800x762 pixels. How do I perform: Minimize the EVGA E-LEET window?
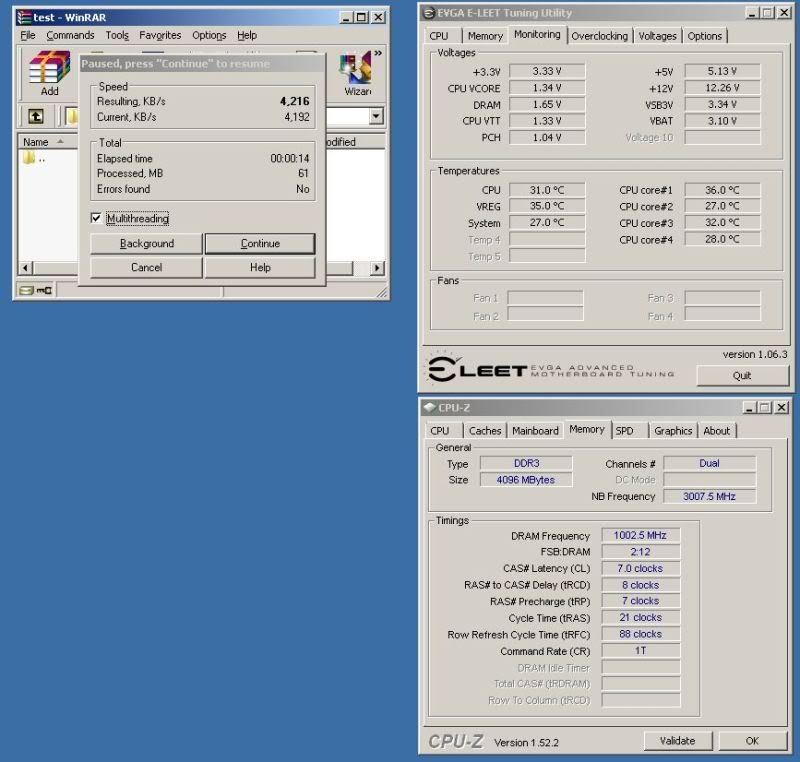pyautogui.click(x=752, y=13)
